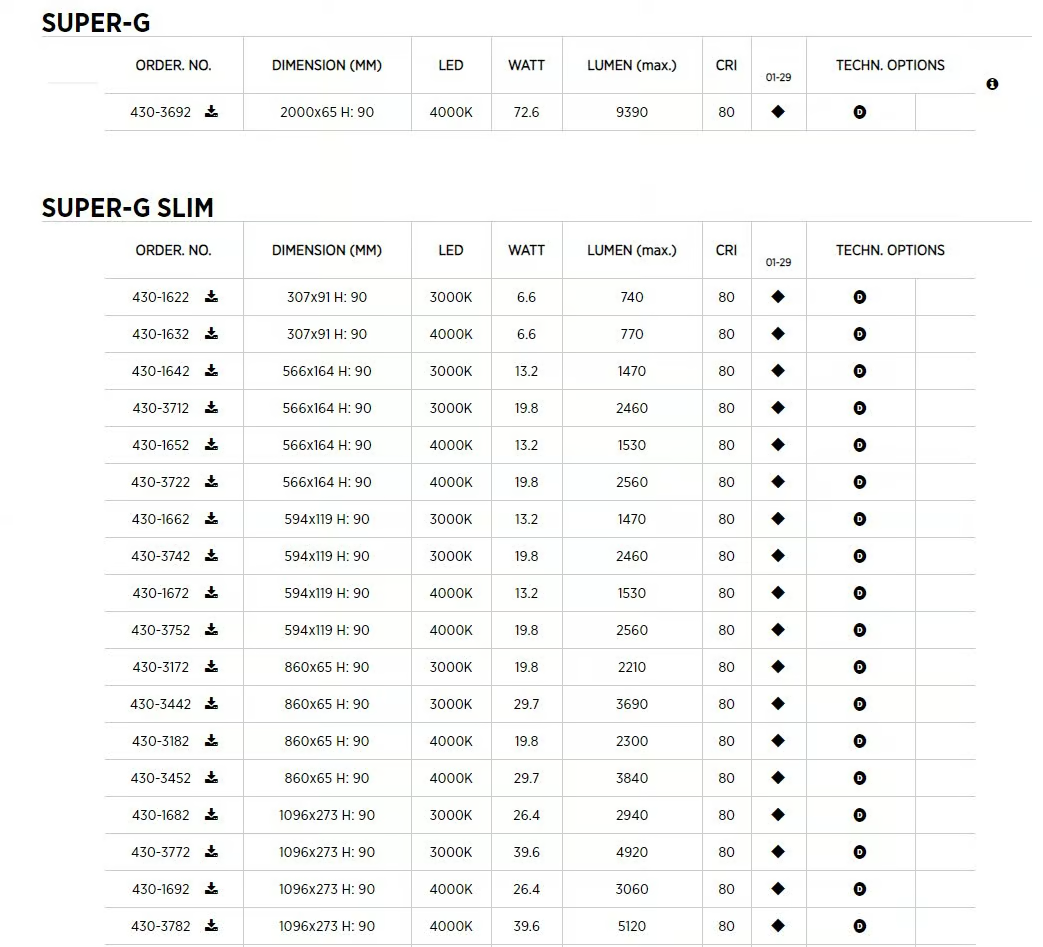The width and height of the screenshot is (1043, 947).
Task: Click dimension 860x65 H: 90 in row 430-3172
Action: coord(327,667)
